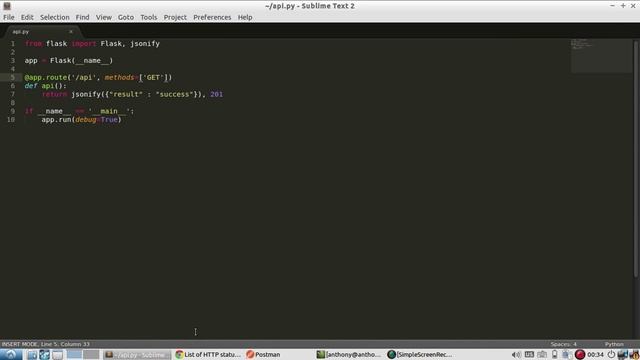This screenshot has width=640, height=360.
Task: Click 'Flask(__name__)' on line 3
Action: [x=81, y=61]
